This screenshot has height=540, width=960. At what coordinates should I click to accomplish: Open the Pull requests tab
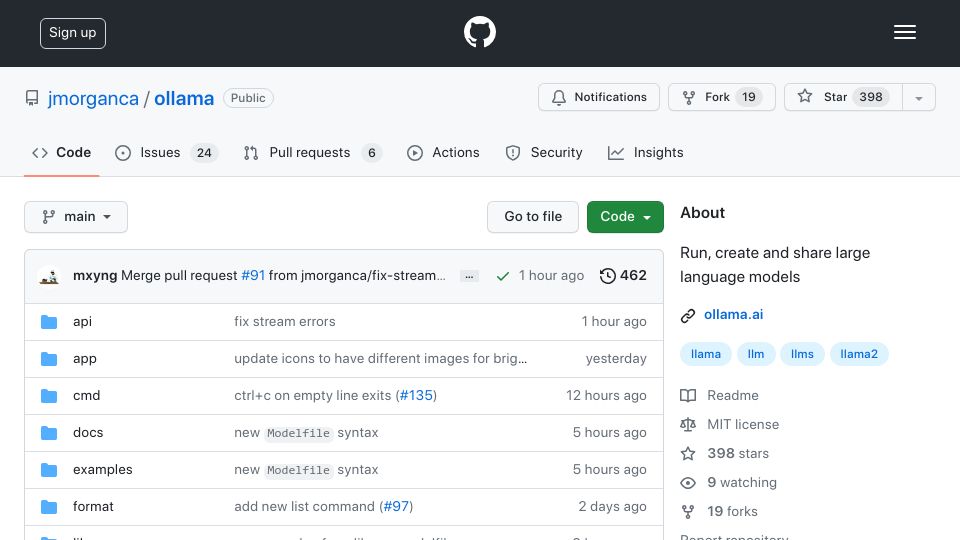coord(312,152)
